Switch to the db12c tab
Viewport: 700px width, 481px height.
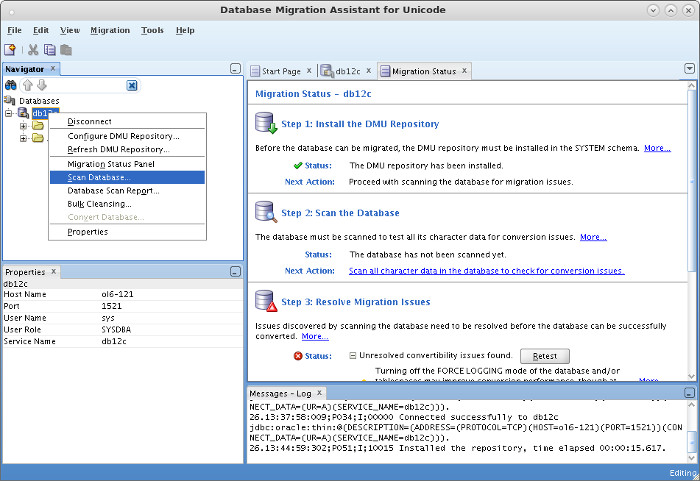pos(347,71)
